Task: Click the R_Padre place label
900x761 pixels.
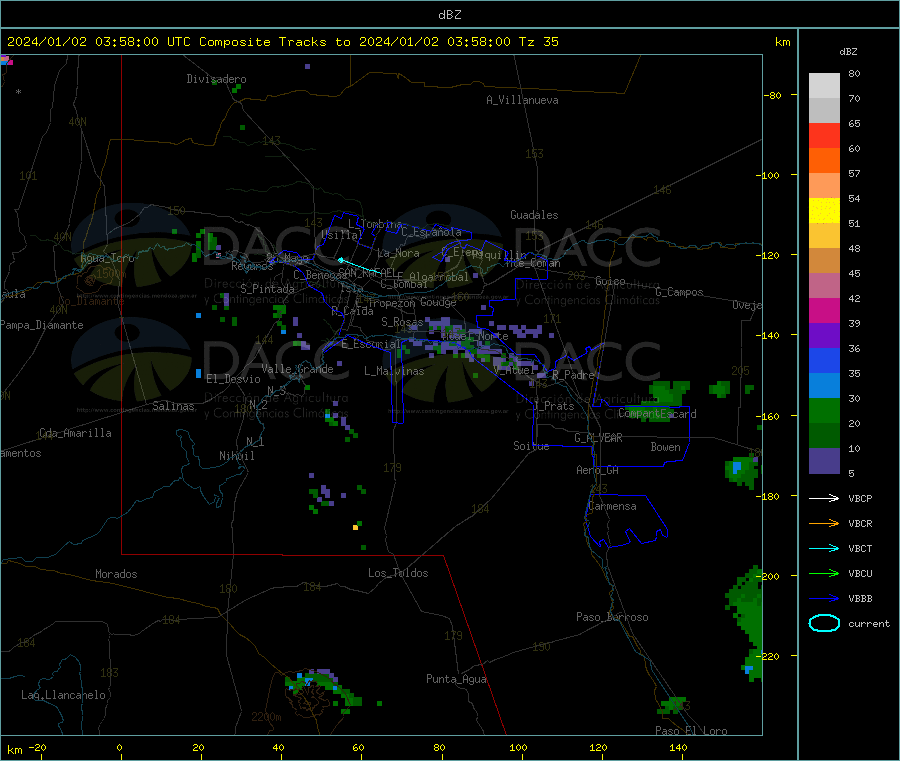Action: click(x=573, y=375)
